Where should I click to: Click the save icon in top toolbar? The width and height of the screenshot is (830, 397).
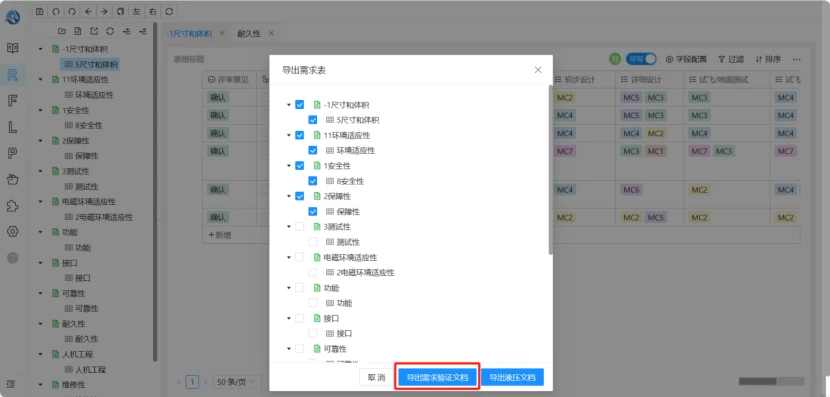pos(40,11)
